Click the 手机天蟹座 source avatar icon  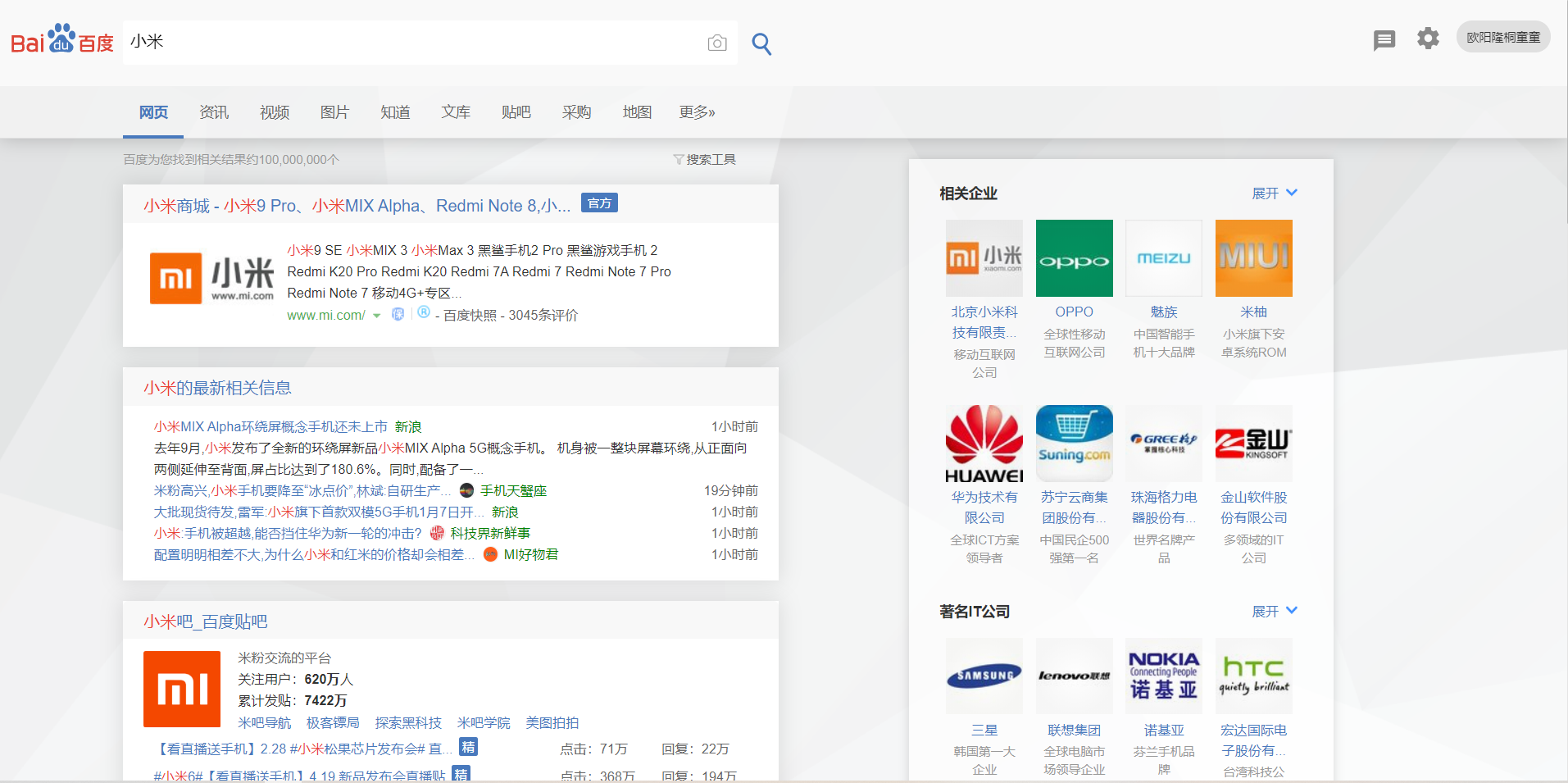tap(467, 490)
